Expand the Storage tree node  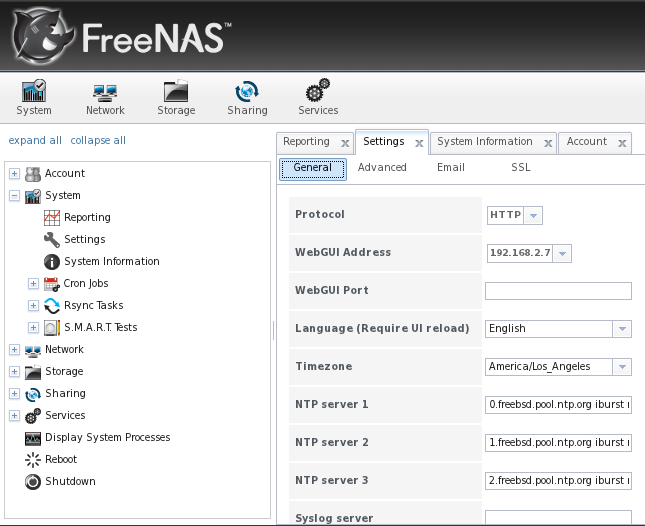pos(14,371)
